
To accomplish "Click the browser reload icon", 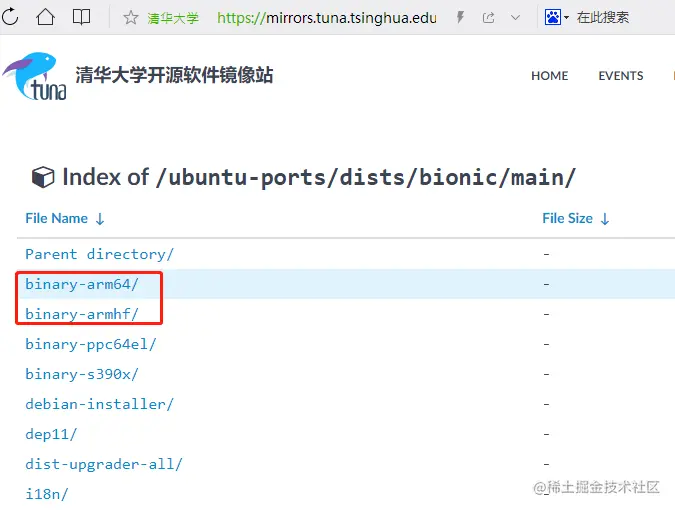I will tap(10, 17).
